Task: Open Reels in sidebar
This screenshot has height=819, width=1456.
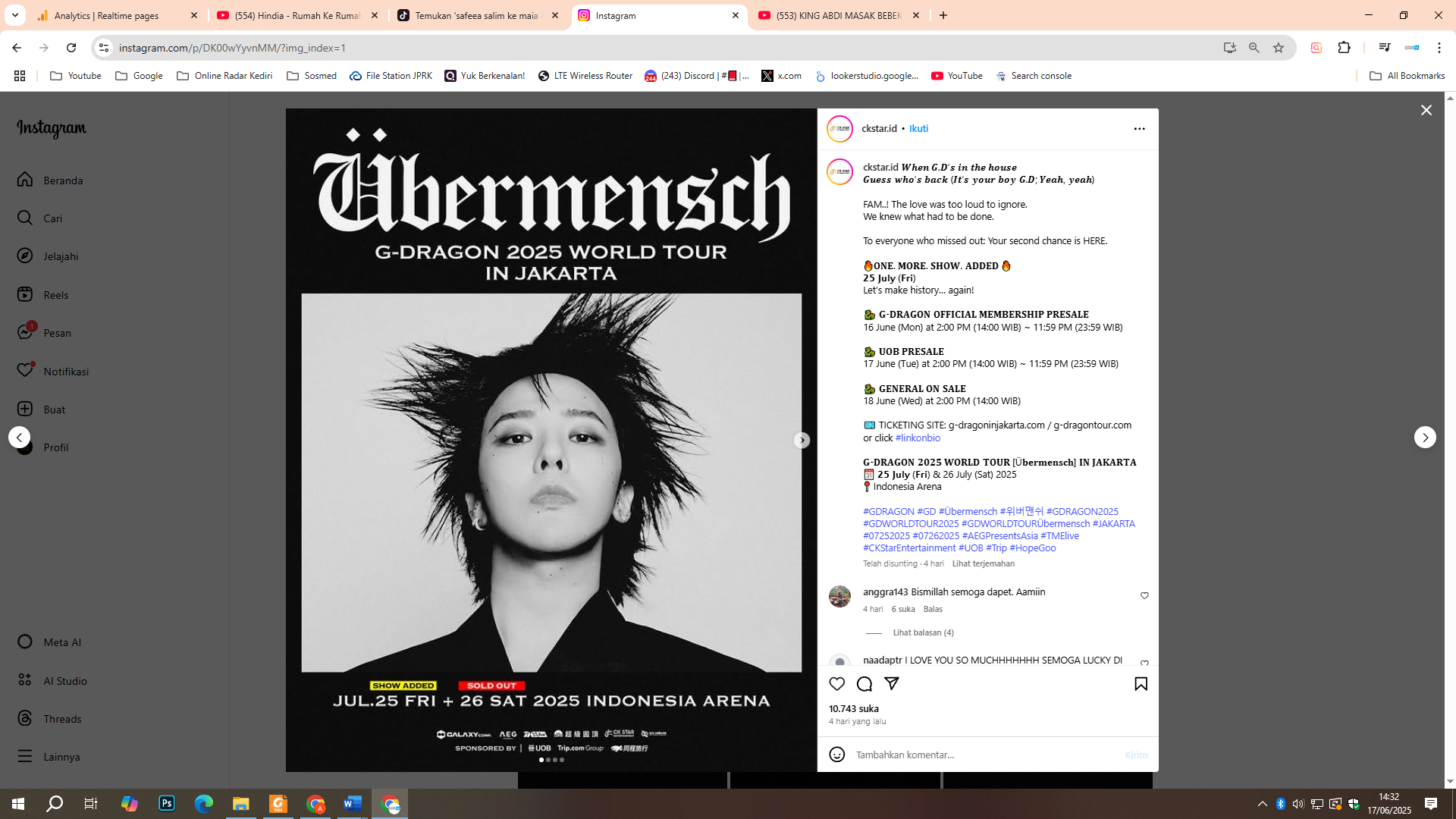Action: [43, 295]
